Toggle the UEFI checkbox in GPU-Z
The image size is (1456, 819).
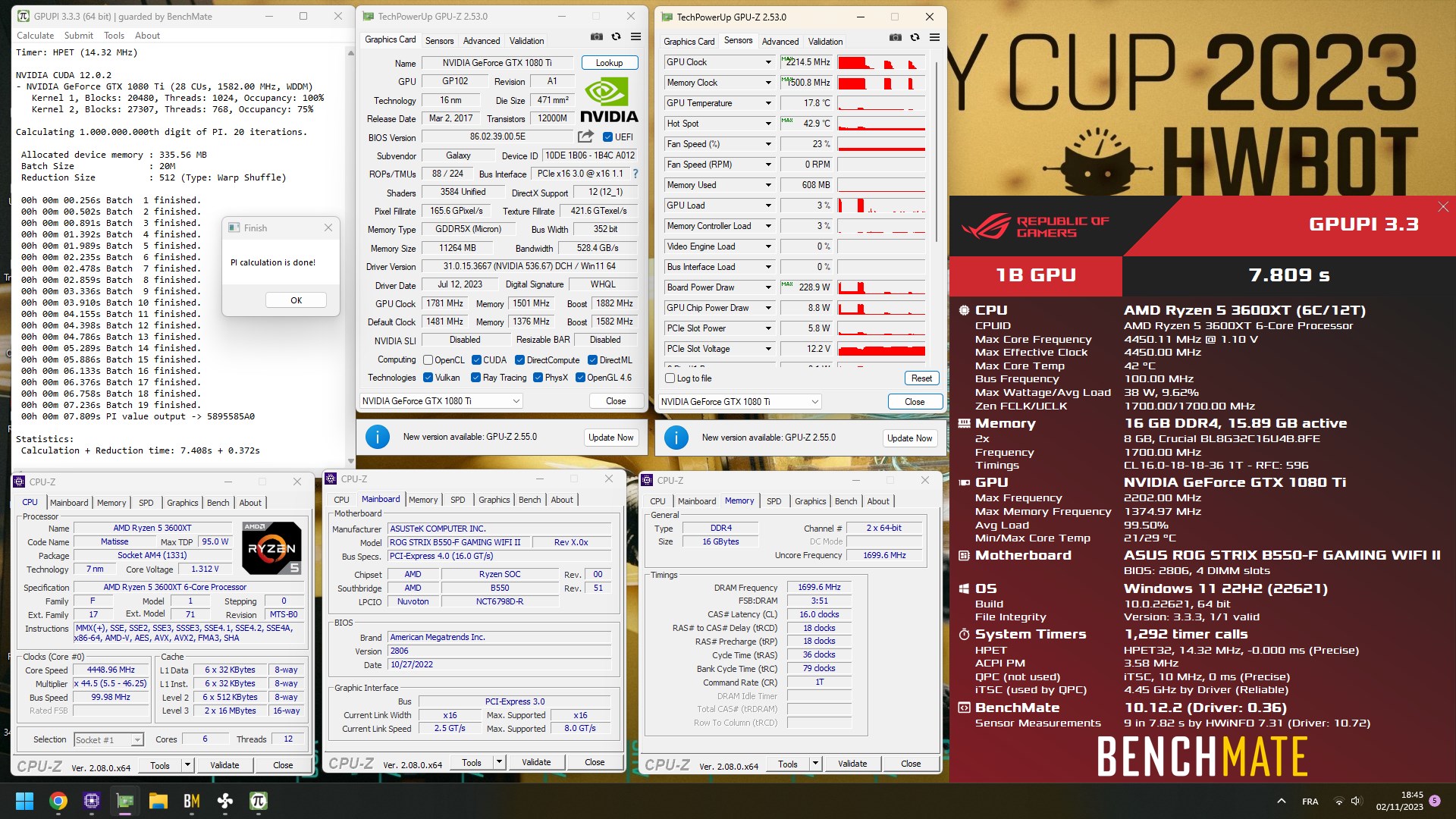(x=607, y=137)
